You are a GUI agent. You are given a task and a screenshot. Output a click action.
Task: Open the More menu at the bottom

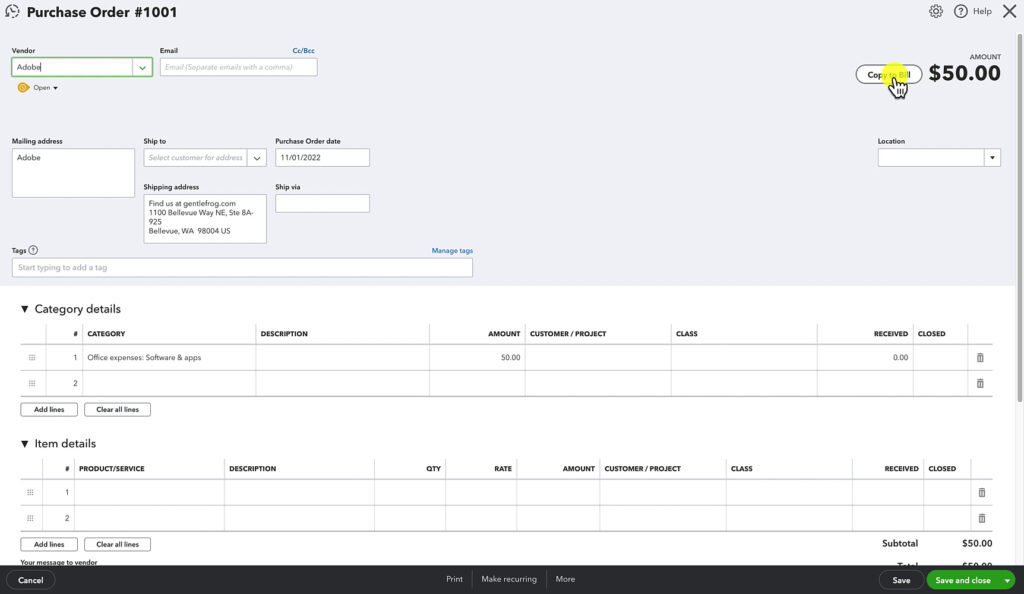(x=565, y=578)
